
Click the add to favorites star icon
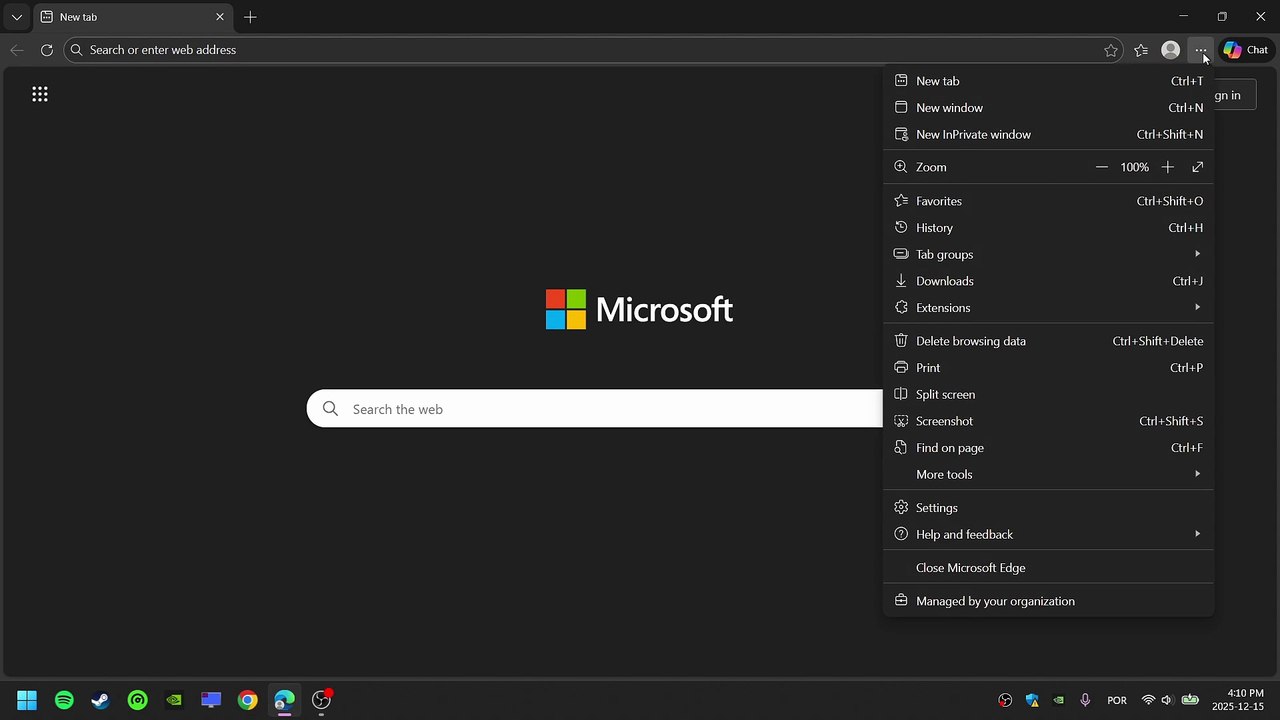tap(1111, 50)
